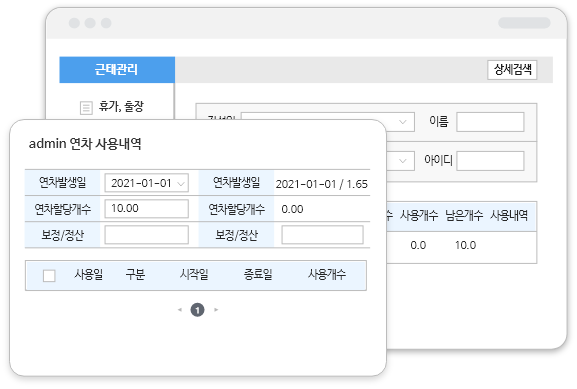Toggle the select-all checkbox in 사용일 header
The height and width of the screenshot is (389, 577).
[x=49, y=276]
